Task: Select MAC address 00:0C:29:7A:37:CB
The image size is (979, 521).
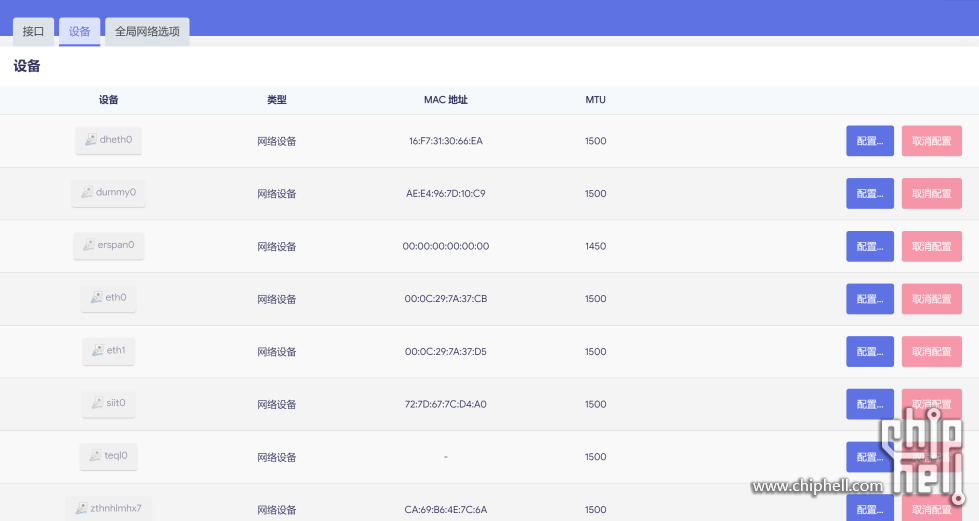Action: pos(446,299)
